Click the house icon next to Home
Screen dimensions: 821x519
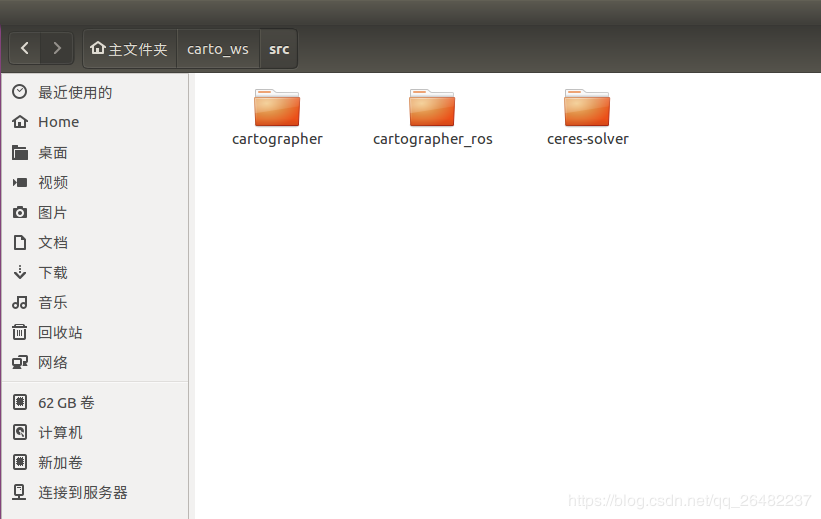(20, 122)
